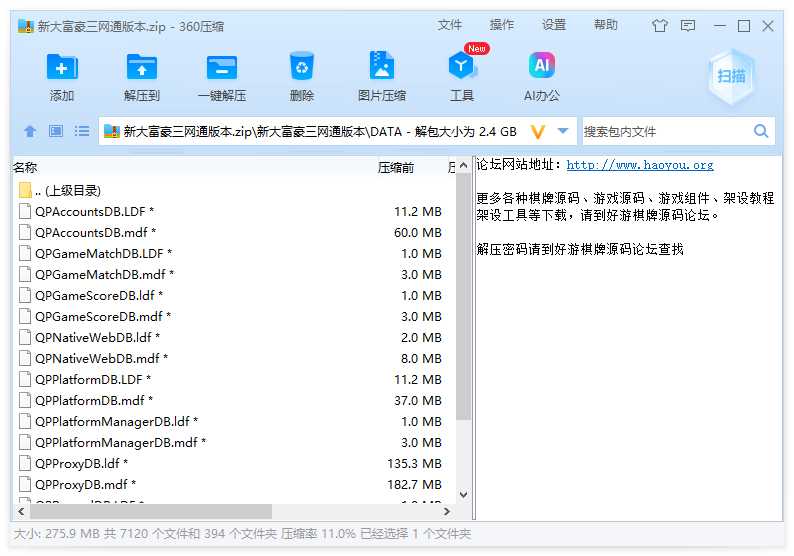Image resolution: width=794 pixels, height=556 pixels.
Task: Open the Image Compression (图片压缩) tool
Action: point(382,66)
